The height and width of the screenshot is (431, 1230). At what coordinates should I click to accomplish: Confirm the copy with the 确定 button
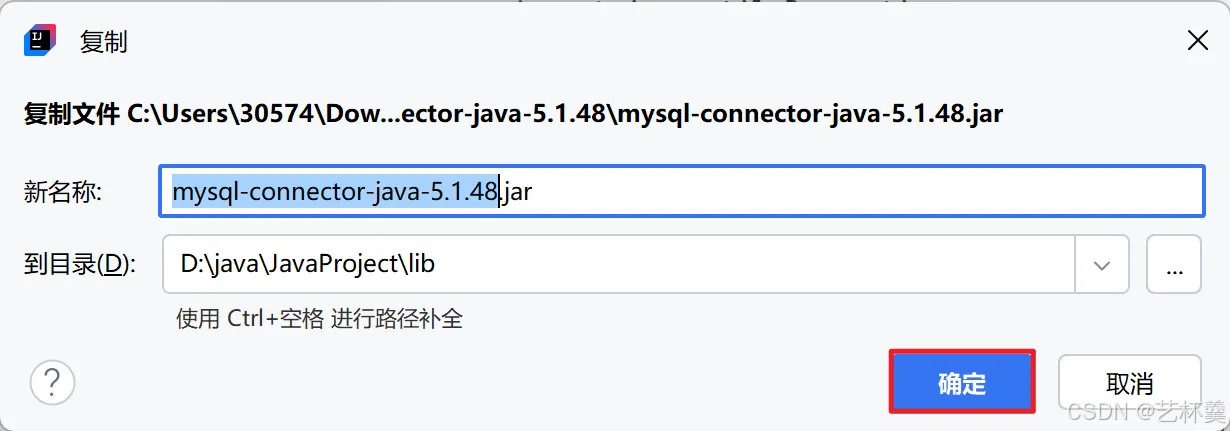962,383
